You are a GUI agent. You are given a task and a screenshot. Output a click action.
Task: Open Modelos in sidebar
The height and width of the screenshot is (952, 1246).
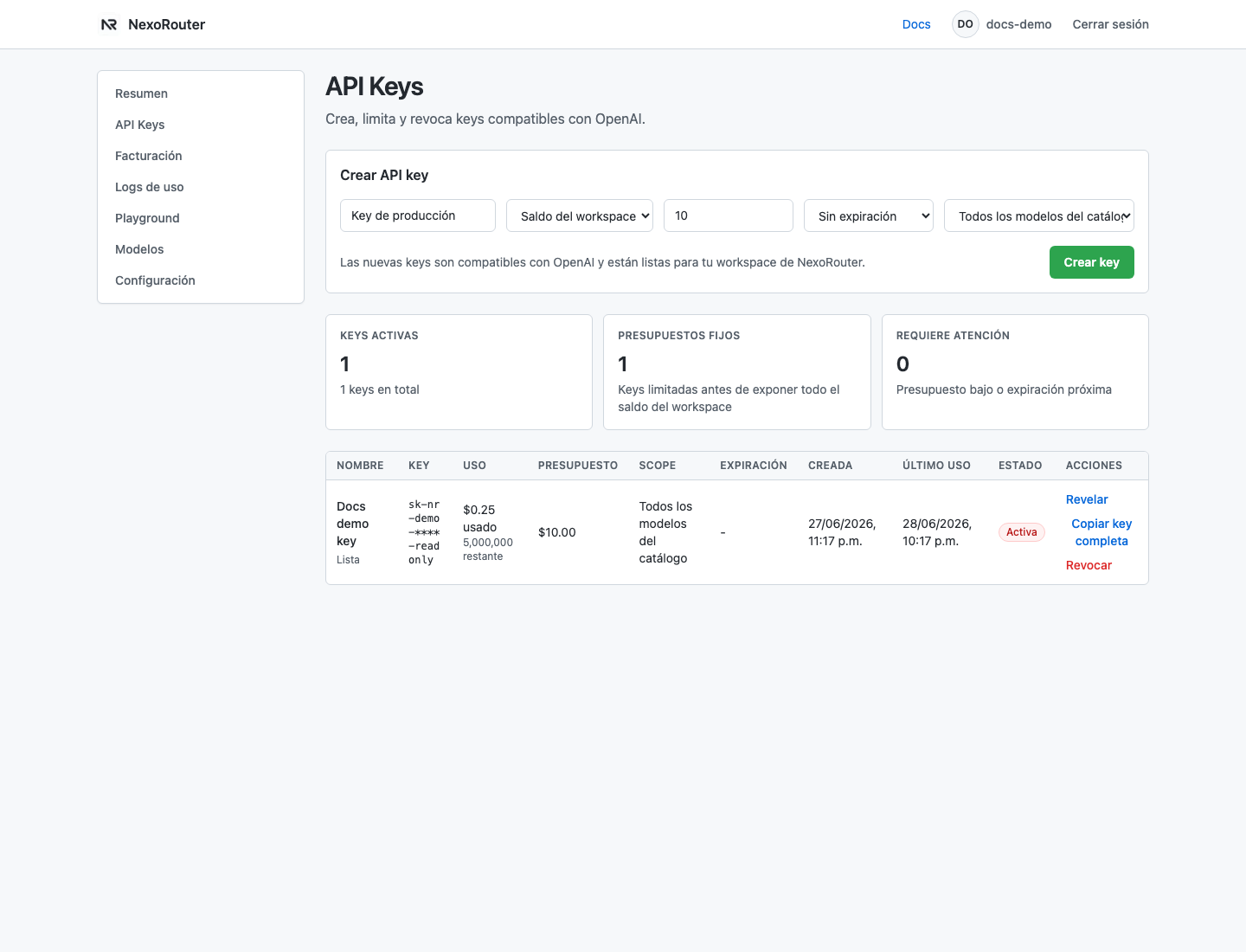pyautogui.click(x=201, y=249)
